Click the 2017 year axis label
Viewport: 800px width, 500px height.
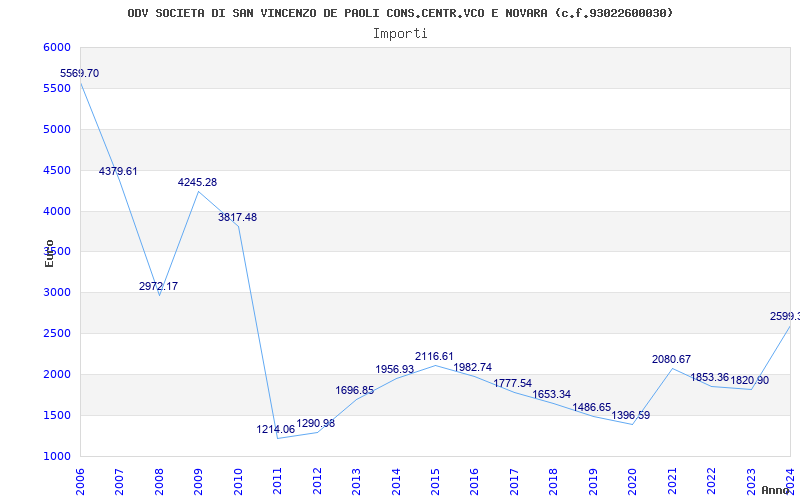(514, 482)
